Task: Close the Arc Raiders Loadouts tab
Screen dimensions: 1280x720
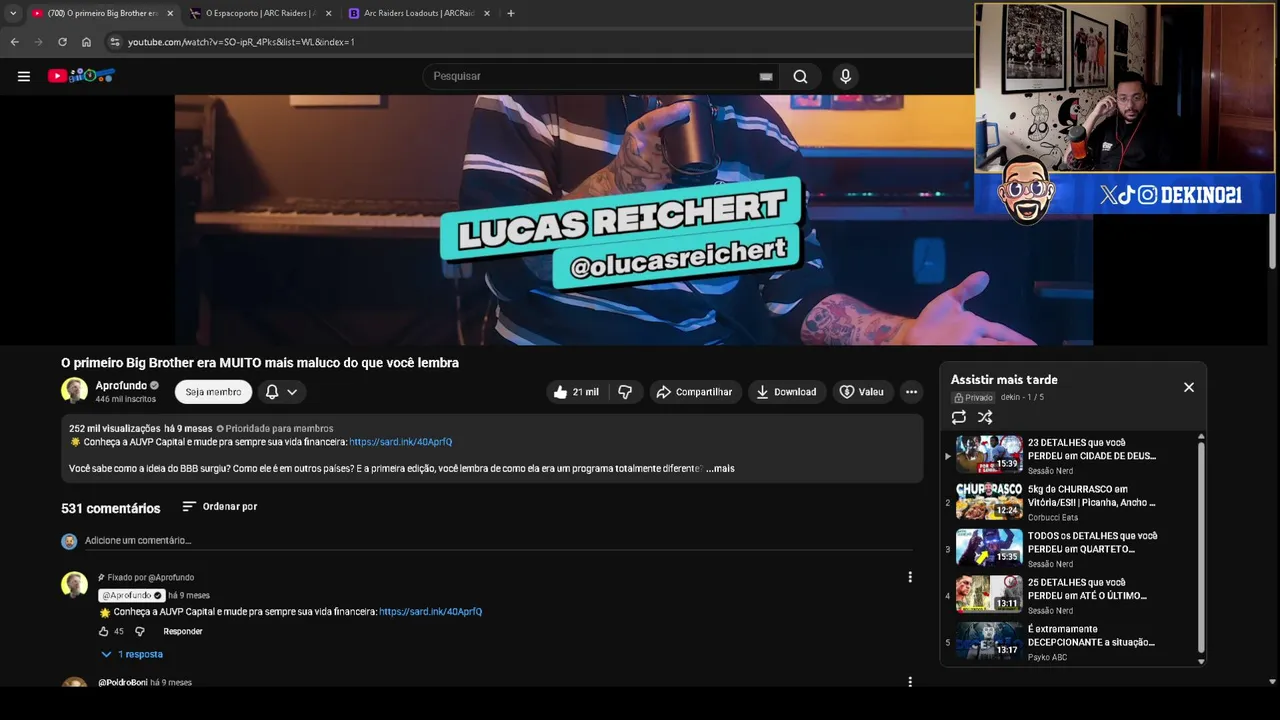Action: pos(487,13)
